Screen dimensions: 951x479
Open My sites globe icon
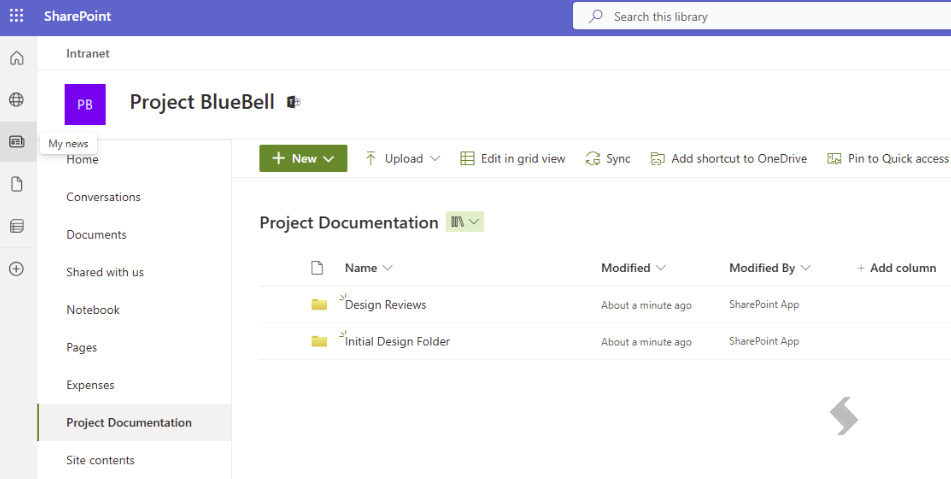tap(17, 99)
